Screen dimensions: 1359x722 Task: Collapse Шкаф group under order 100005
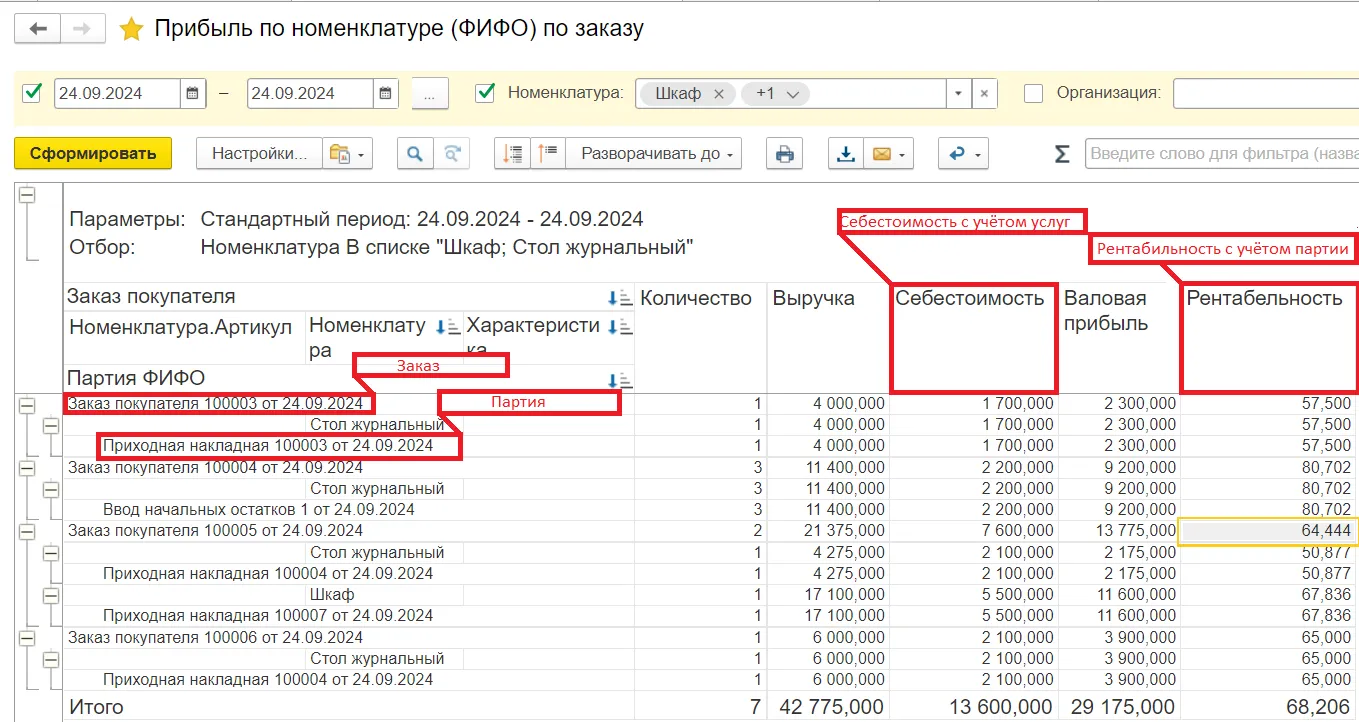coord(49,595)
